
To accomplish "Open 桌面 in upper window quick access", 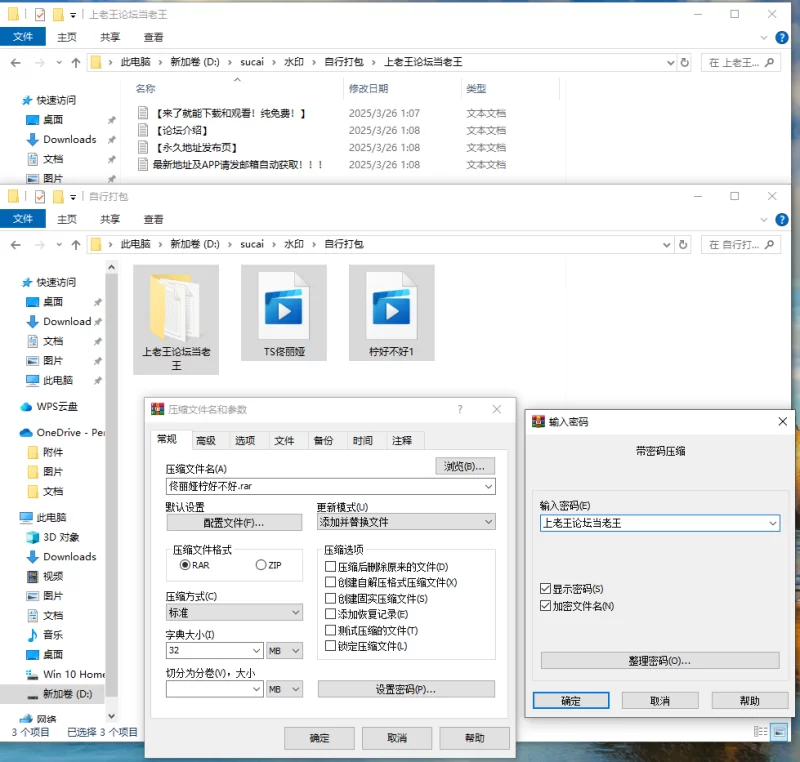I will tap(45, 120).
